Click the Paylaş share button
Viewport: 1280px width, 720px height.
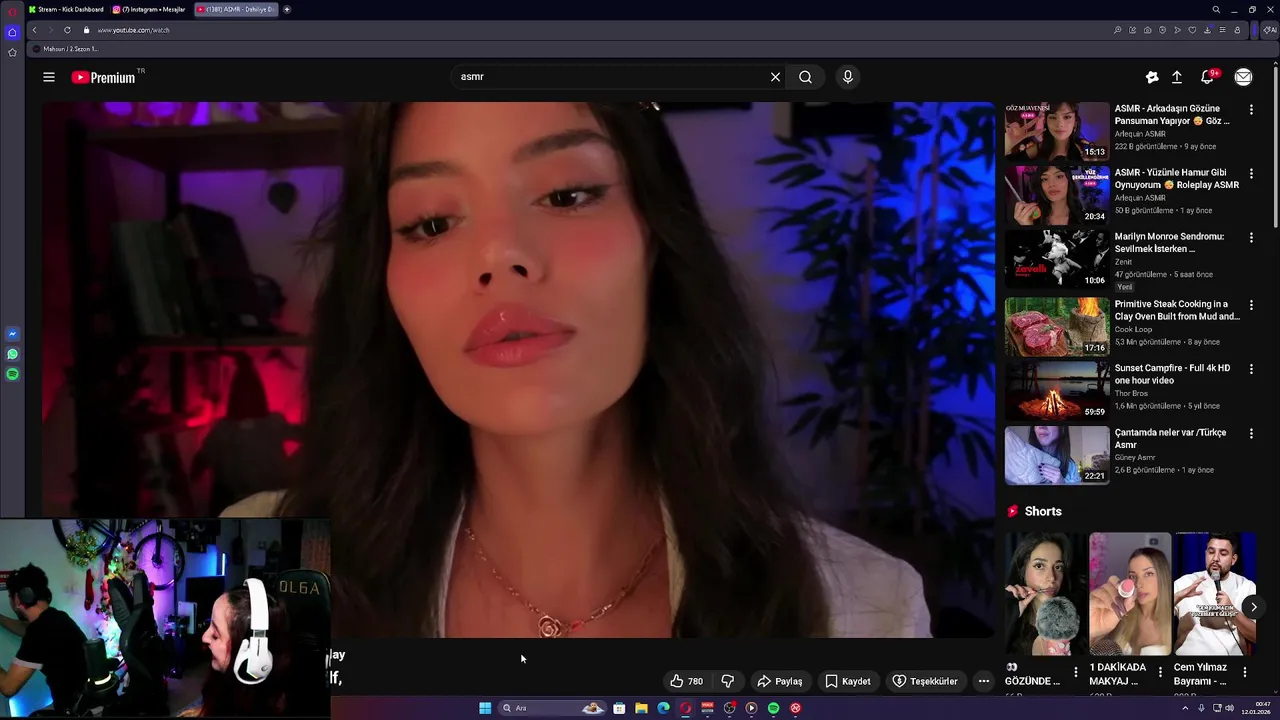point(780,681)
